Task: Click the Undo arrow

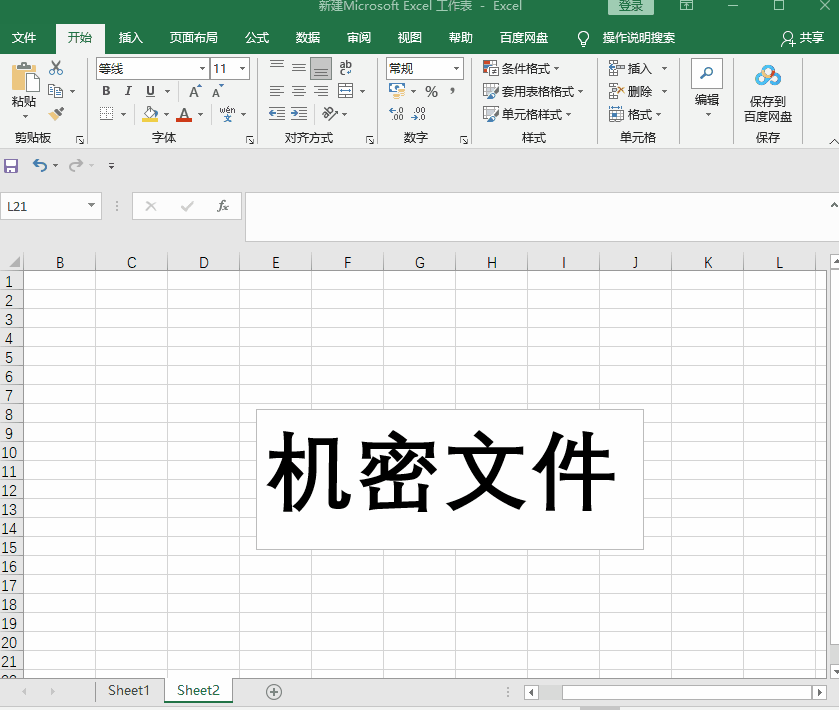Action: point(40,165)
